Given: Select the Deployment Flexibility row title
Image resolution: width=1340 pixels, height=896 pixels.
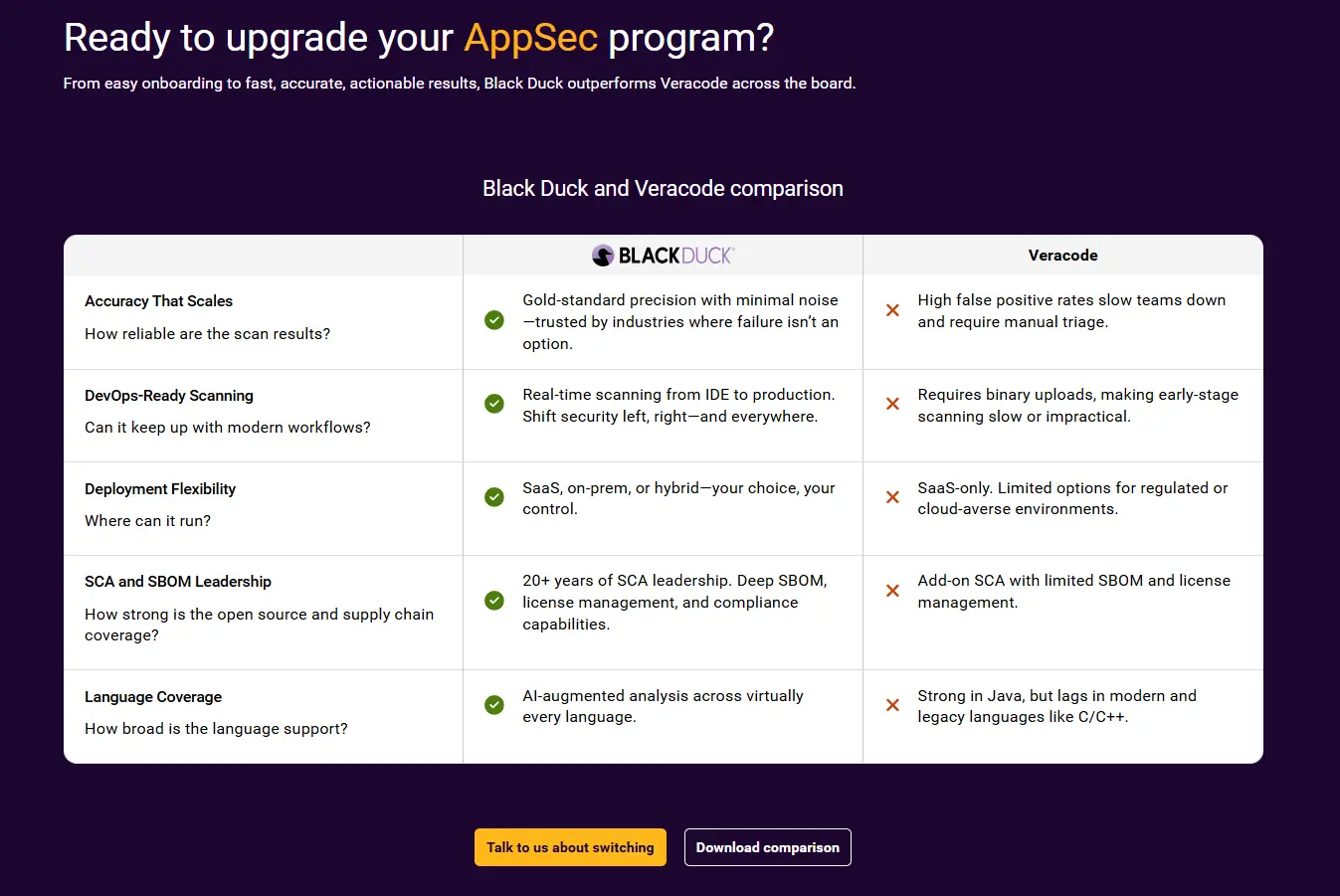Looking at the screenshot, I should coord(160,489).
